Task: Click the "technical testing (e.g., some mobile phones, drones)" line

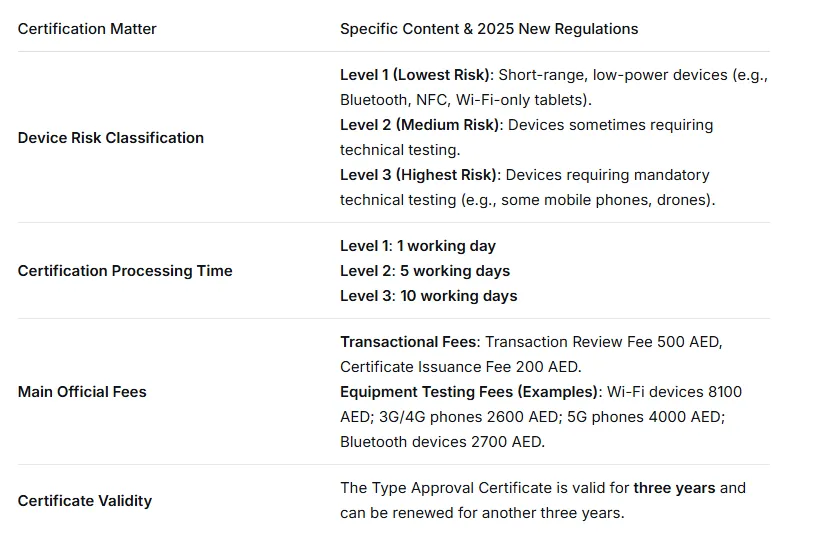Action: (x=527, y=200)
